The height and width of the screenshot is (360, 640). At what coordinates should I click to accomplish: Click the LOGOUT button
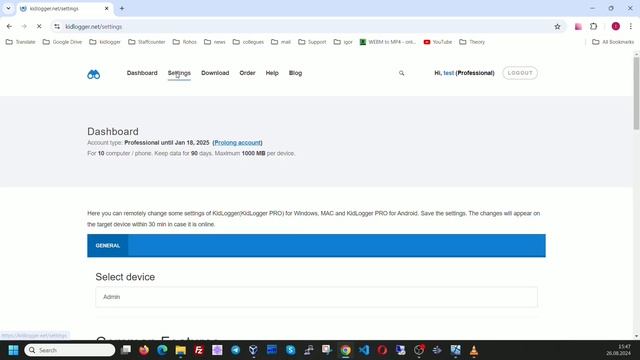[520, 73]
